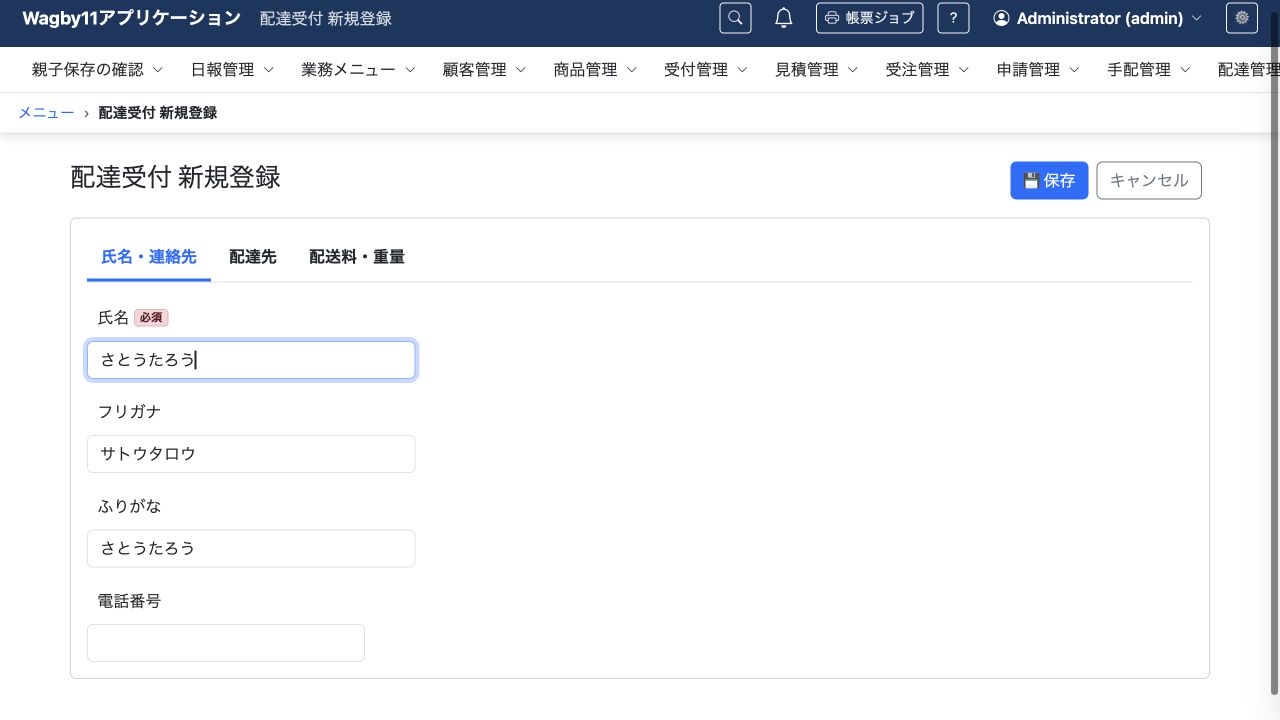
Task: Open 受注管理 menu
Action: (928, 70)
